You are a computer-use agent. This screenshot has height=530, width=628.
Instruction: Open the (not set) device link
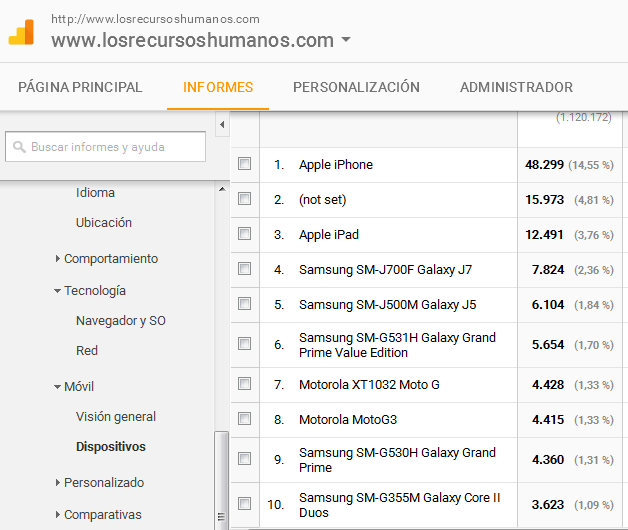click(322, 200)
